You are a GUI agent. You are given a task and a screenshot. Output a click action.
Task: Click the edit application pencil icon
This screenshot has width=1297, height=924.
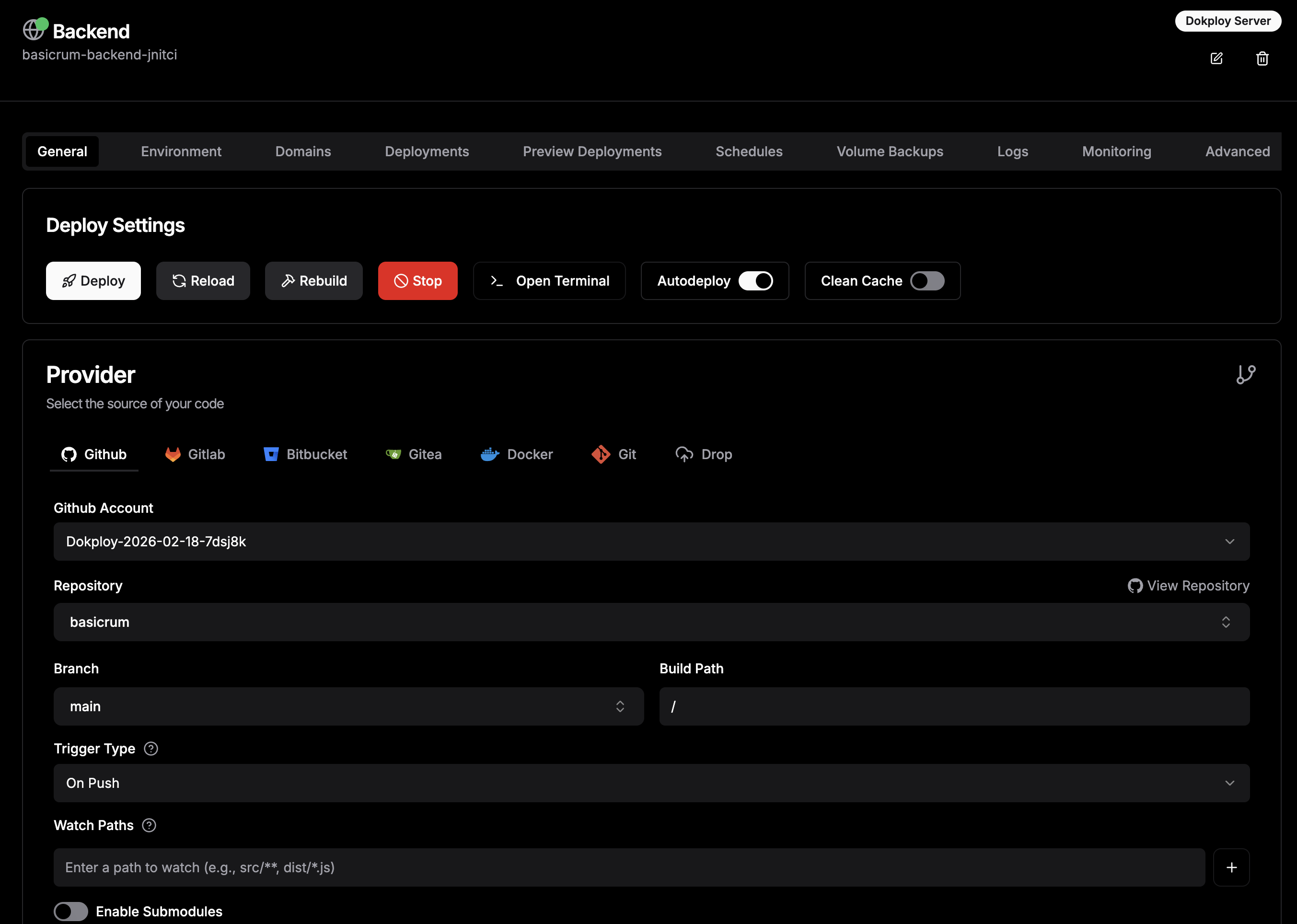(x=1216, y=58)
